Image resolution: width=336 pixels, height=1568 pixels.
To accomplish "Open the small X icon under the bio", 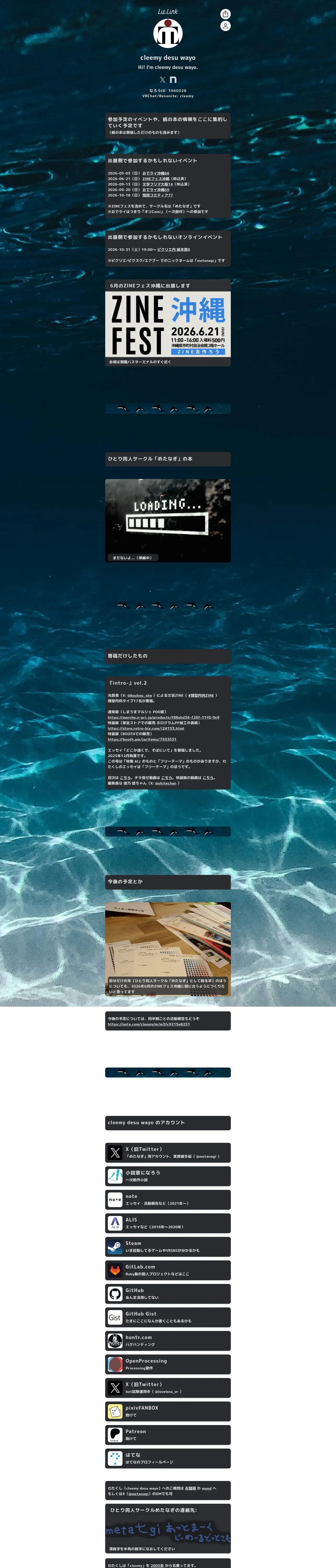I will (x=162, y=80).
